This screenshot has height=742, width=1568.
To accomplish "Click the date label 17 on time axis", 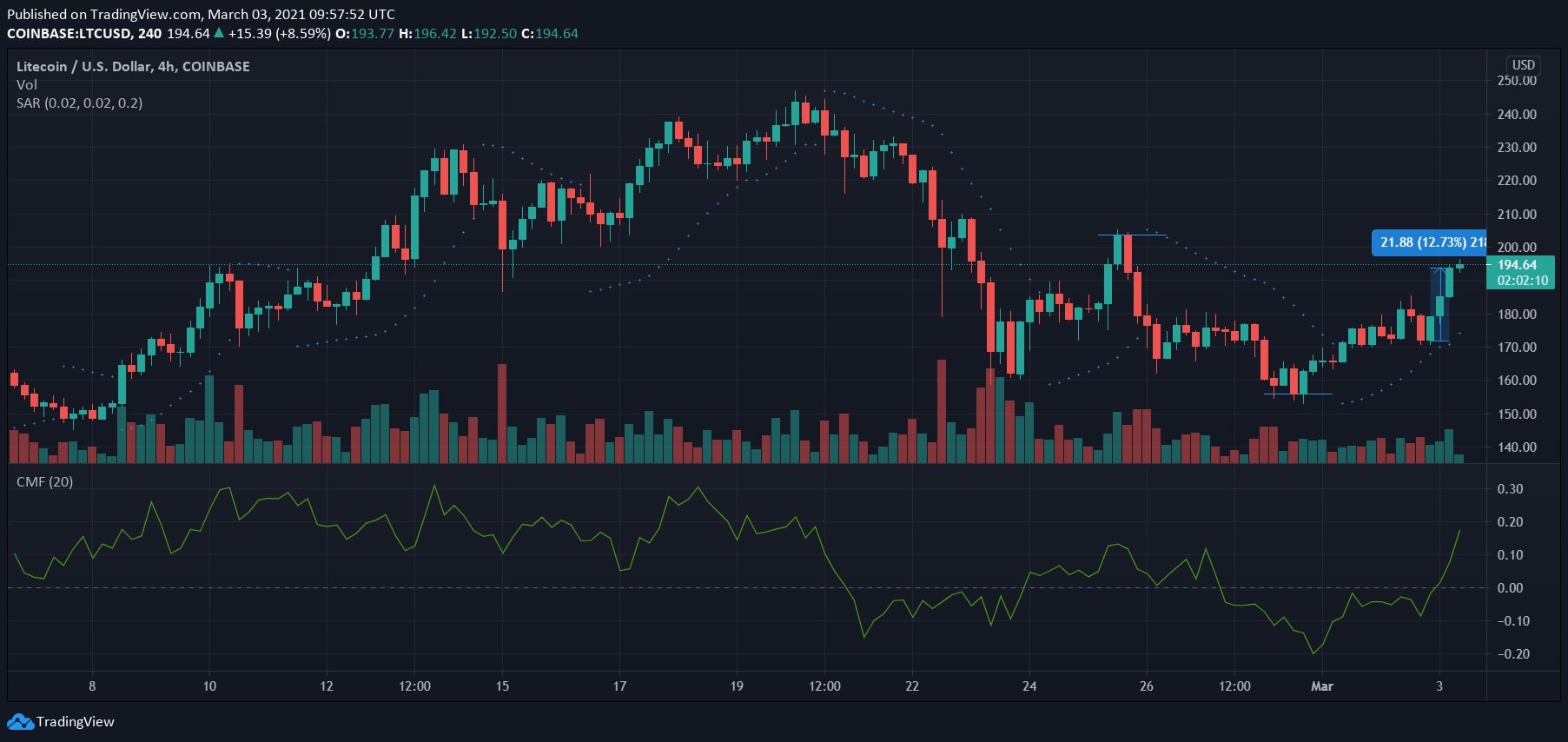I will coord(619,686).
